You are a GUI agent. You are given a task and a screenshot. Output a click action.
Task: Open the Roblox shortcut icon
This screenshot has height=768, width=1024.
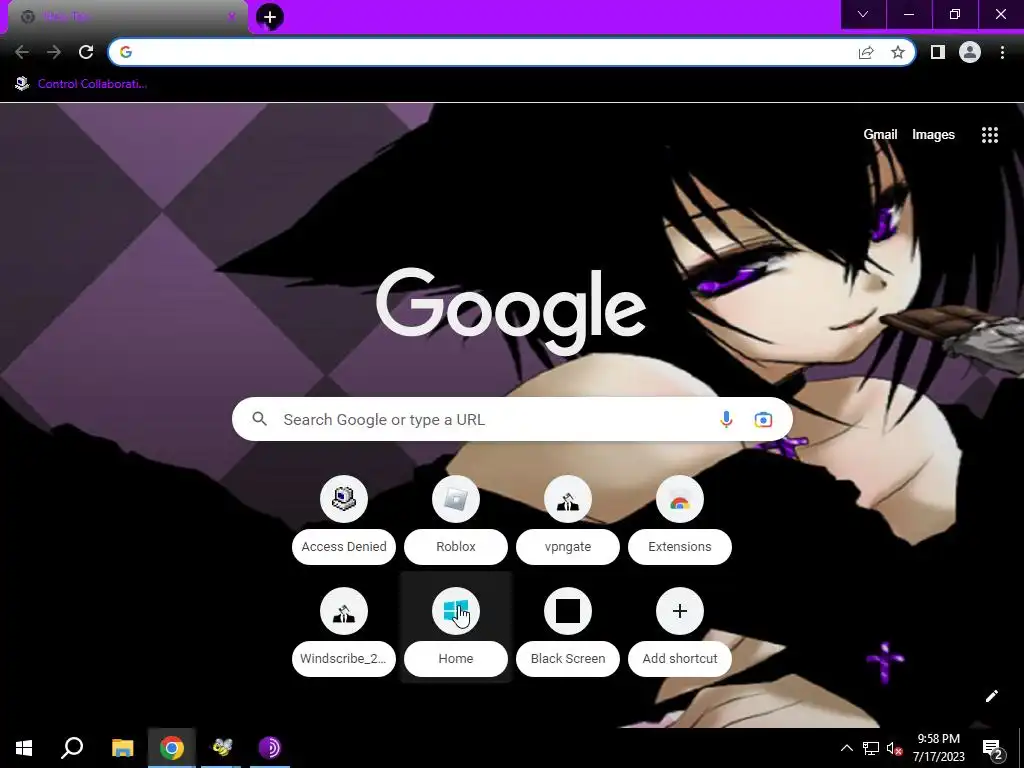click(456, 499)
